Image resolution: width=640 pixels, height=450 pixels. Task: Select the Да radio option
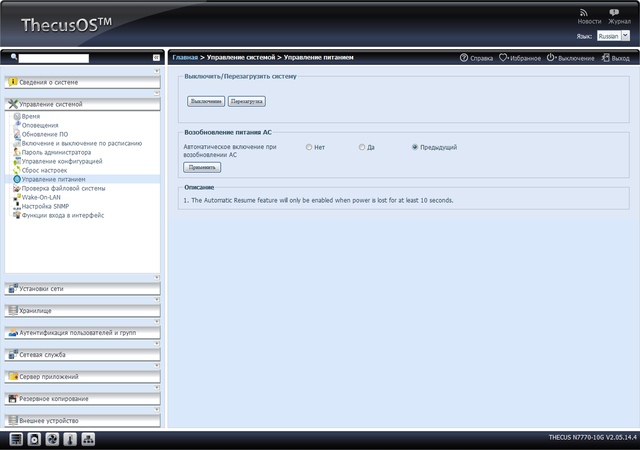(x=362, y=147)
